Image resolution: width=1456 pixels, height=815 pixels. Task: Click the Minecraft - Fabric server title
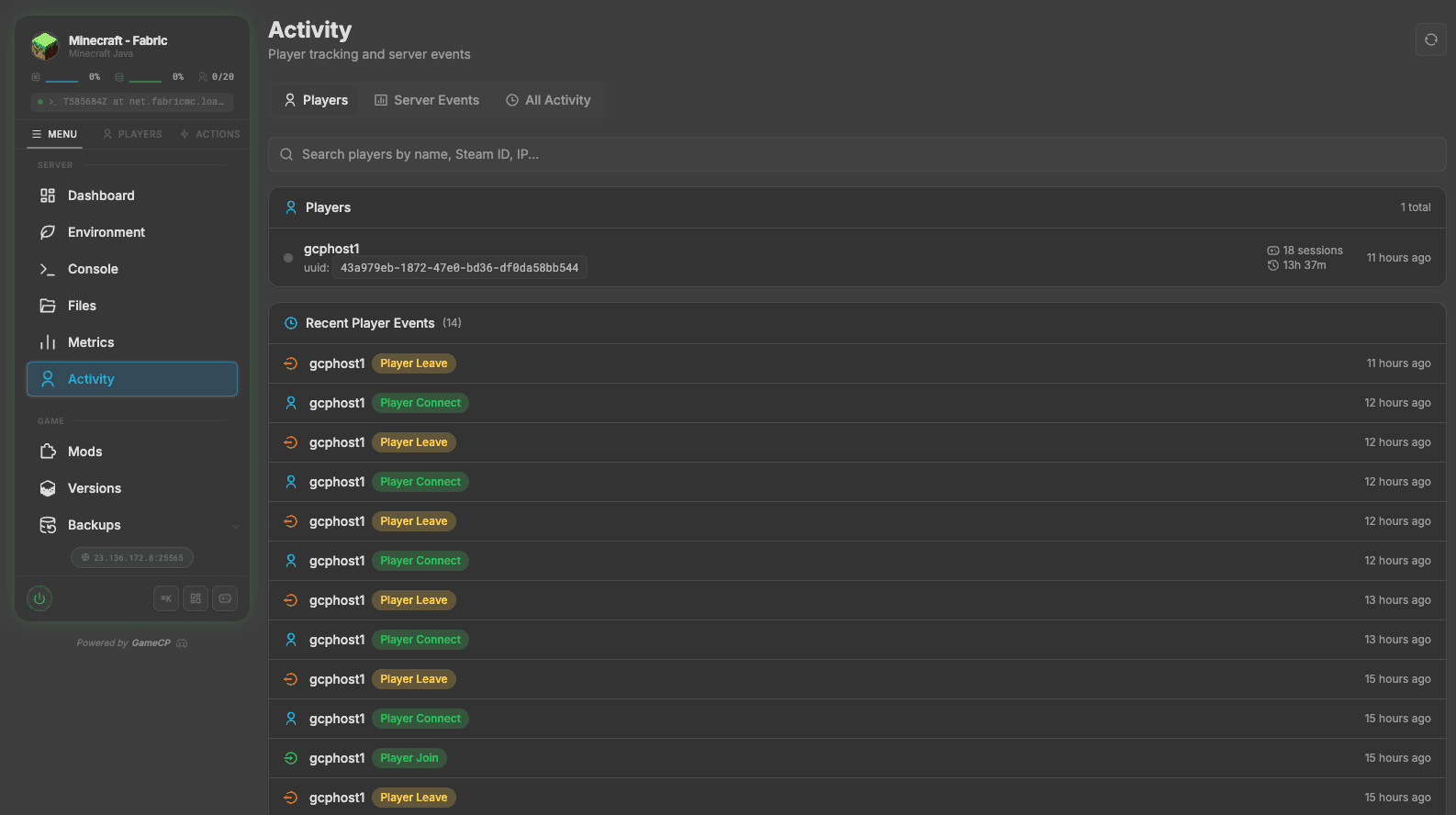(x=118, y=40)
